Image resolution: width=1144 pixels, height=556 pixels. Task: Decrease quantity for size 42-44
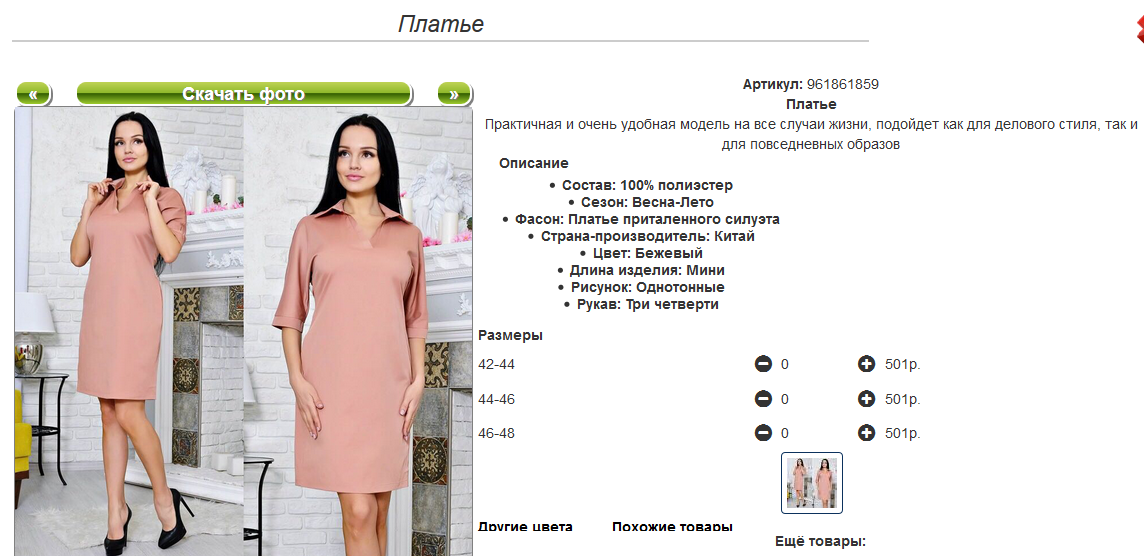[763, 363]
